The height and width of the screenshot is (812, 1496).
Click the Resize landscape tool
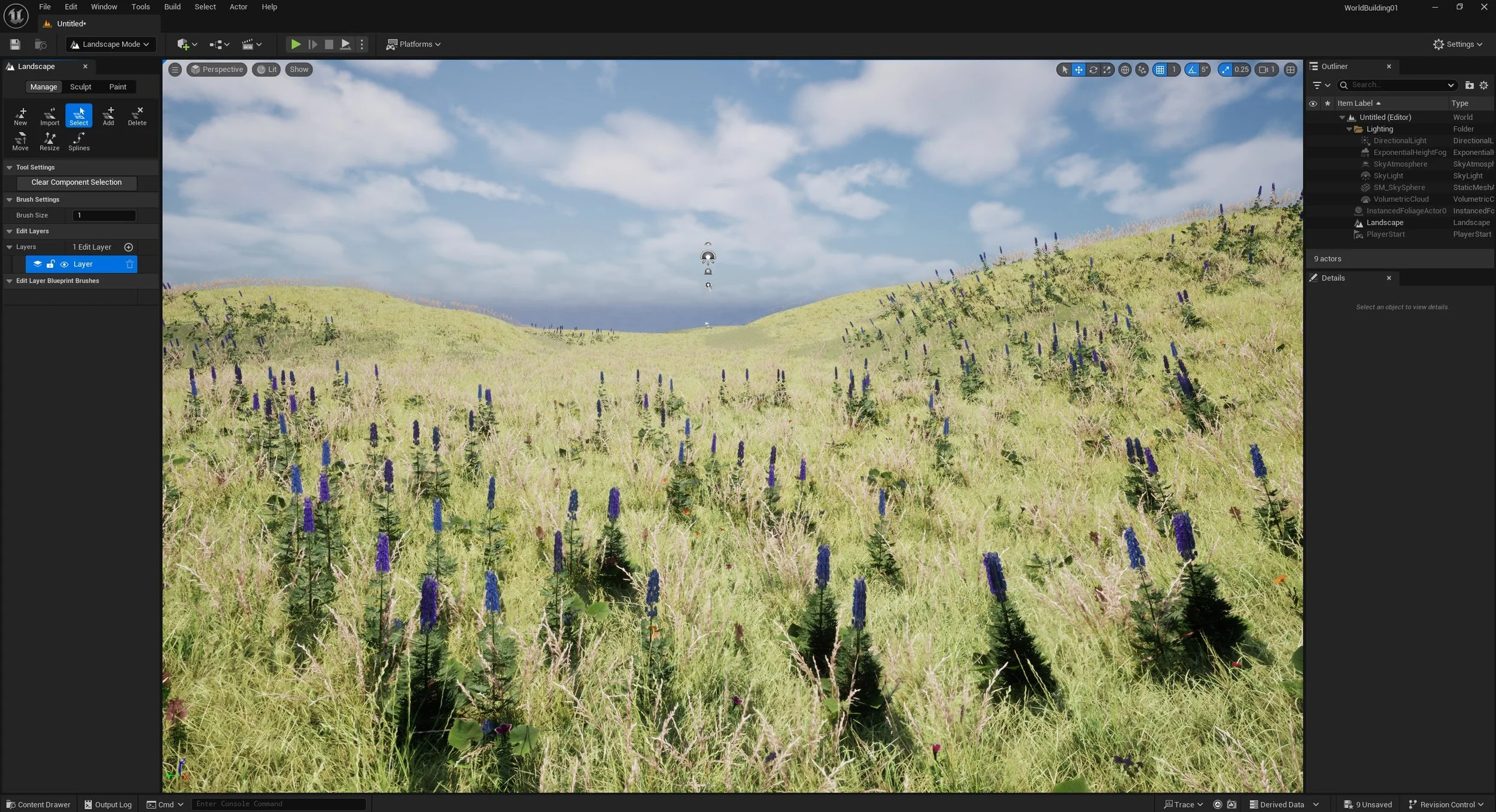49,141
